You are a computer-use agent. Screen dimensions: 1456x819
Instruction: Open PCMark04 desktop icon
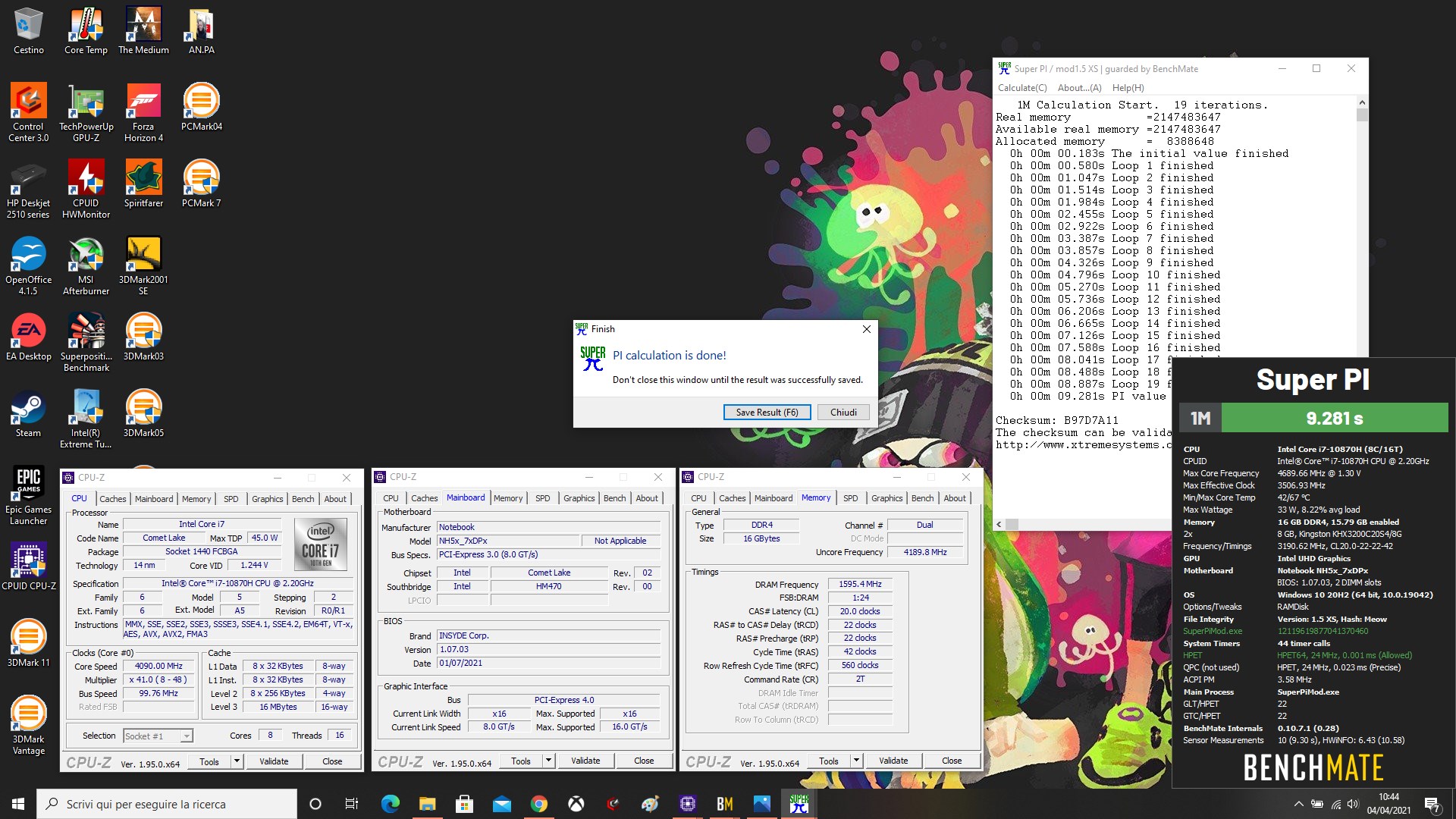point(201,107)
